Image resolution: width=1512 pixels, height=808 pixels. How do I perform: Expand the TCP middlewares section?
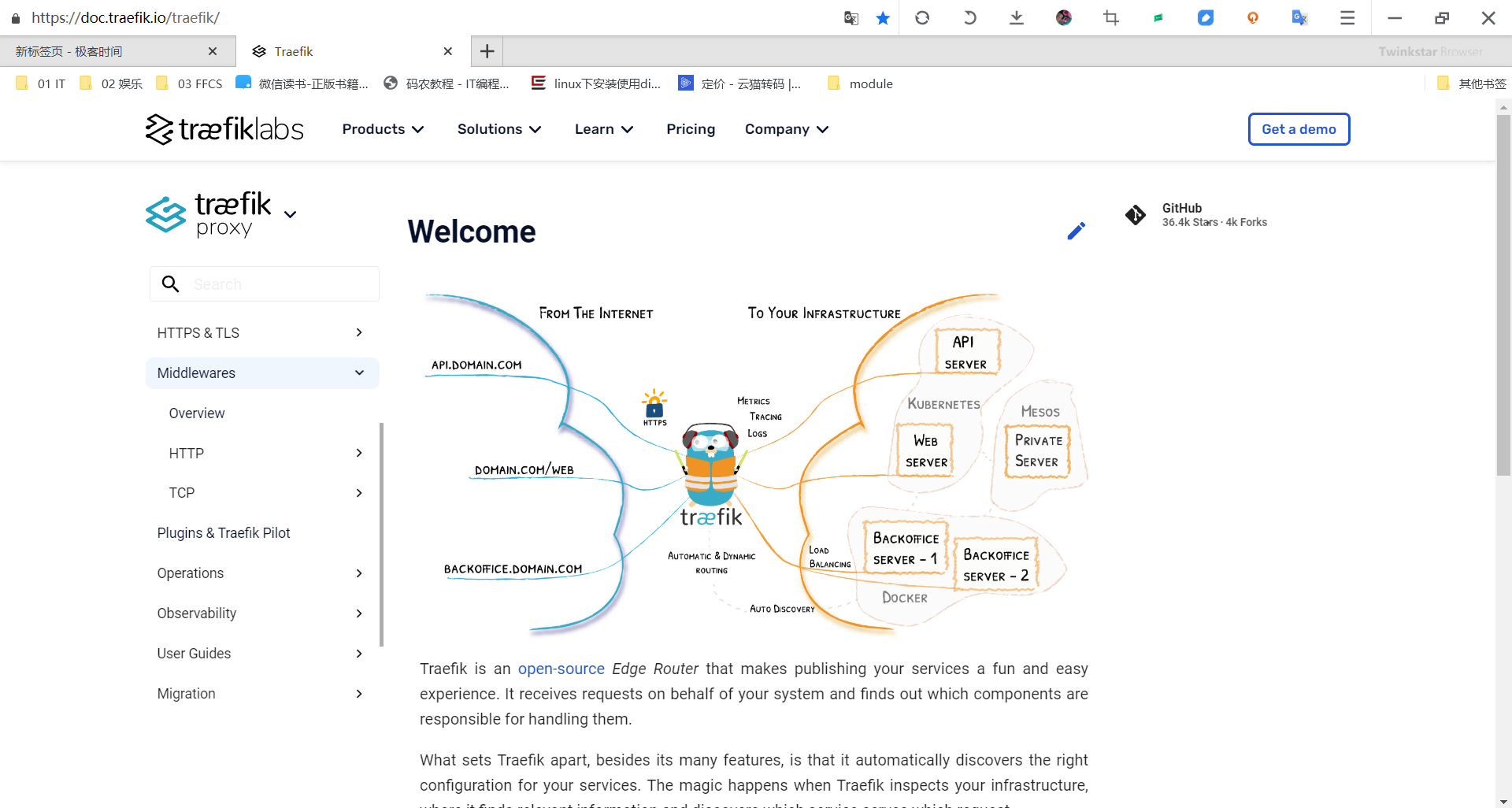click(266, 492)
